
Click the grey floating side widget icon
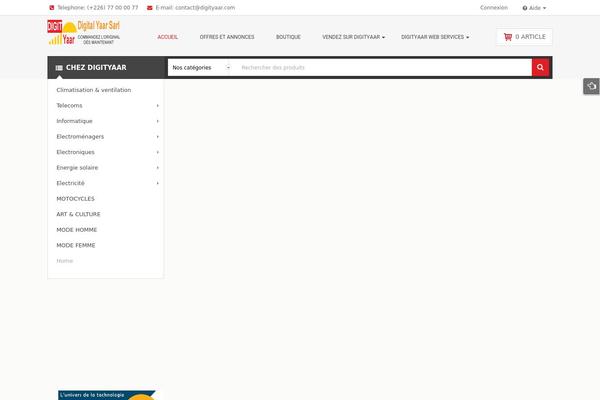click(591, 86)
